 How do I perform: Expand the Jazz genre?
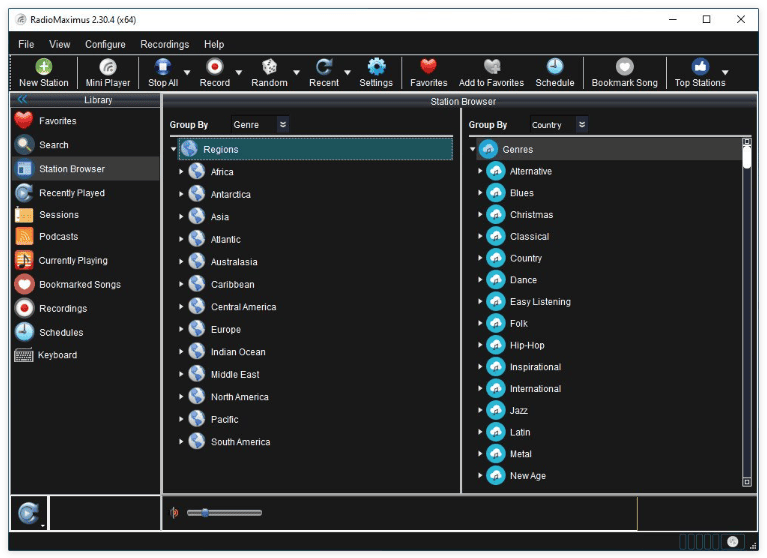click(x=480, y=410)
